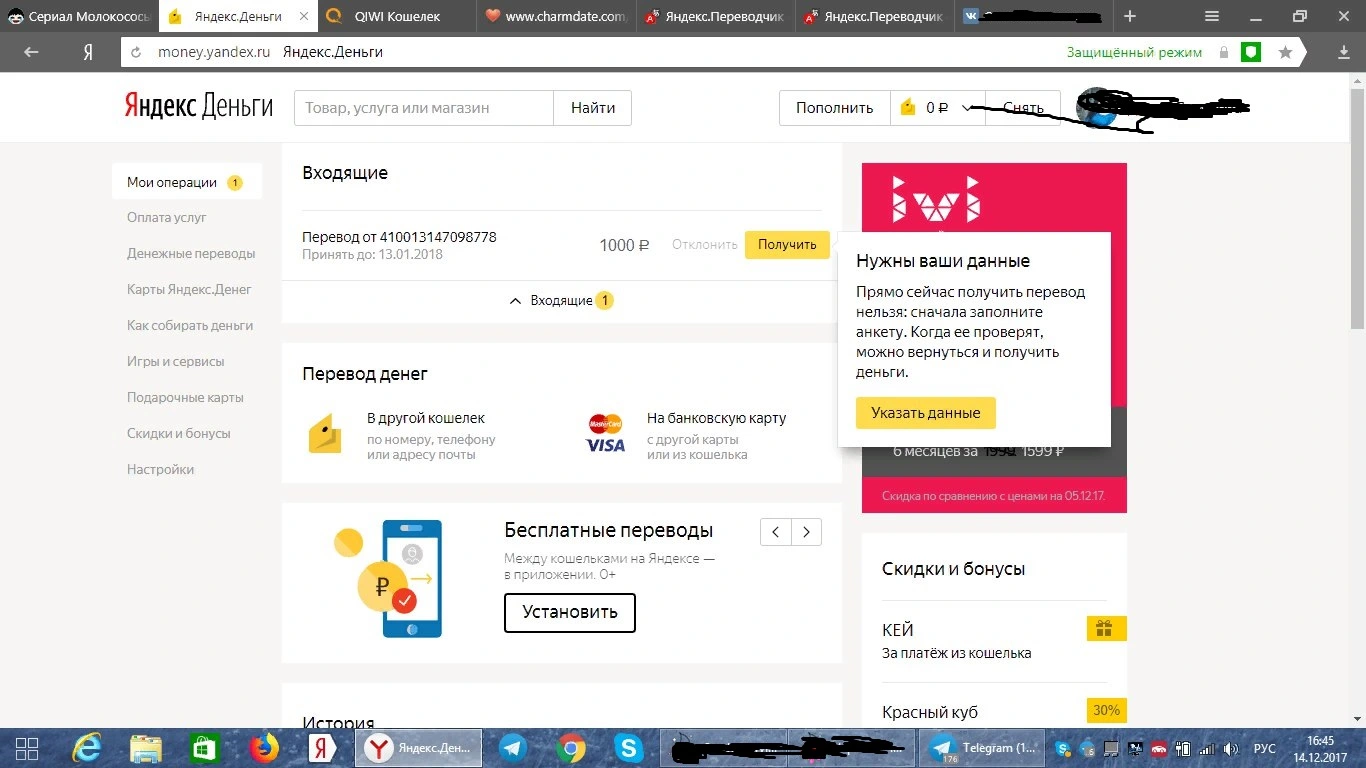
Task: Click the Найти search button
Action: click(x=593, y=108)
